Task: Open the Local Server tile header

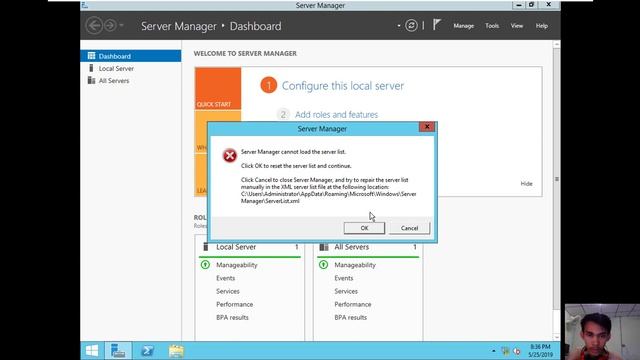Action: (x=236, y=247)
